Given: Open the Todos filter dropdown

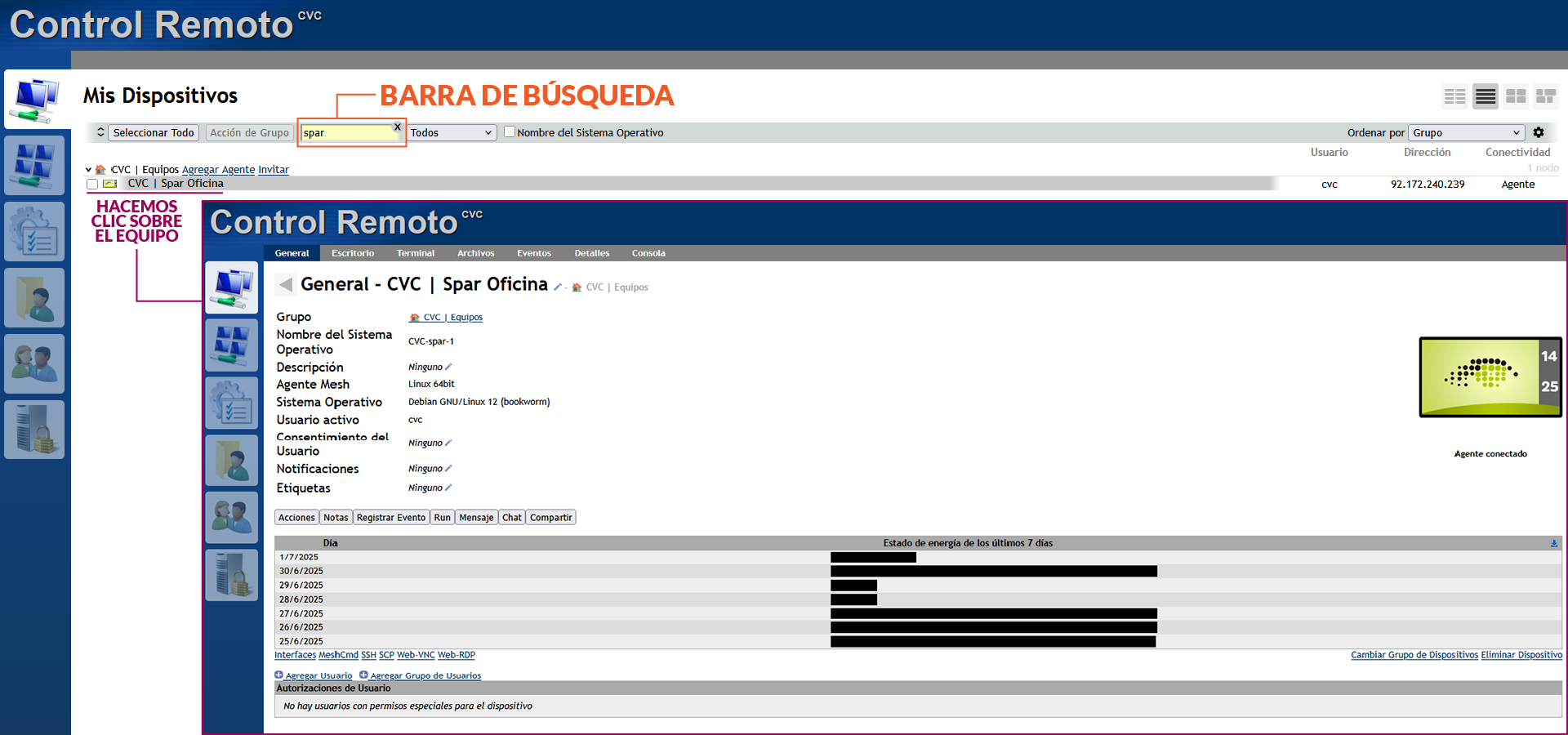Looking at the screenshot, I should point(452,132).
